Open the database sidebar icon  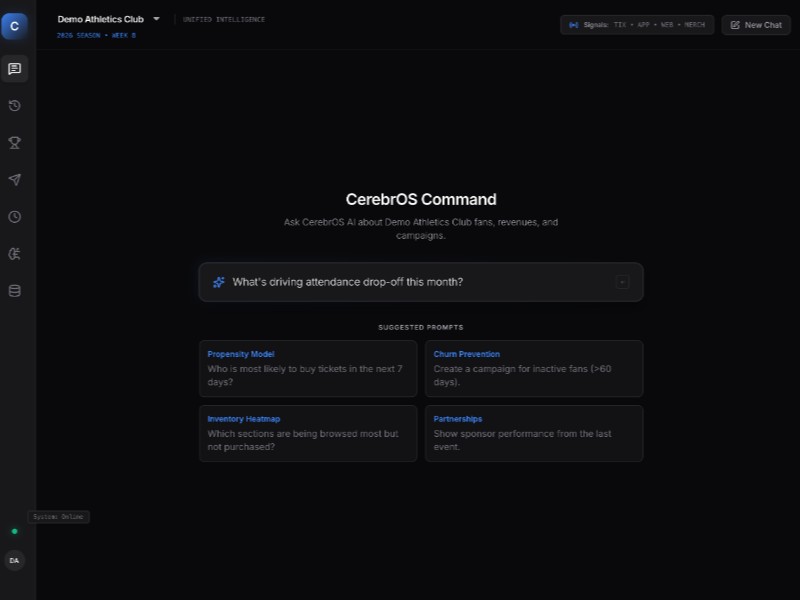[14, 290]
